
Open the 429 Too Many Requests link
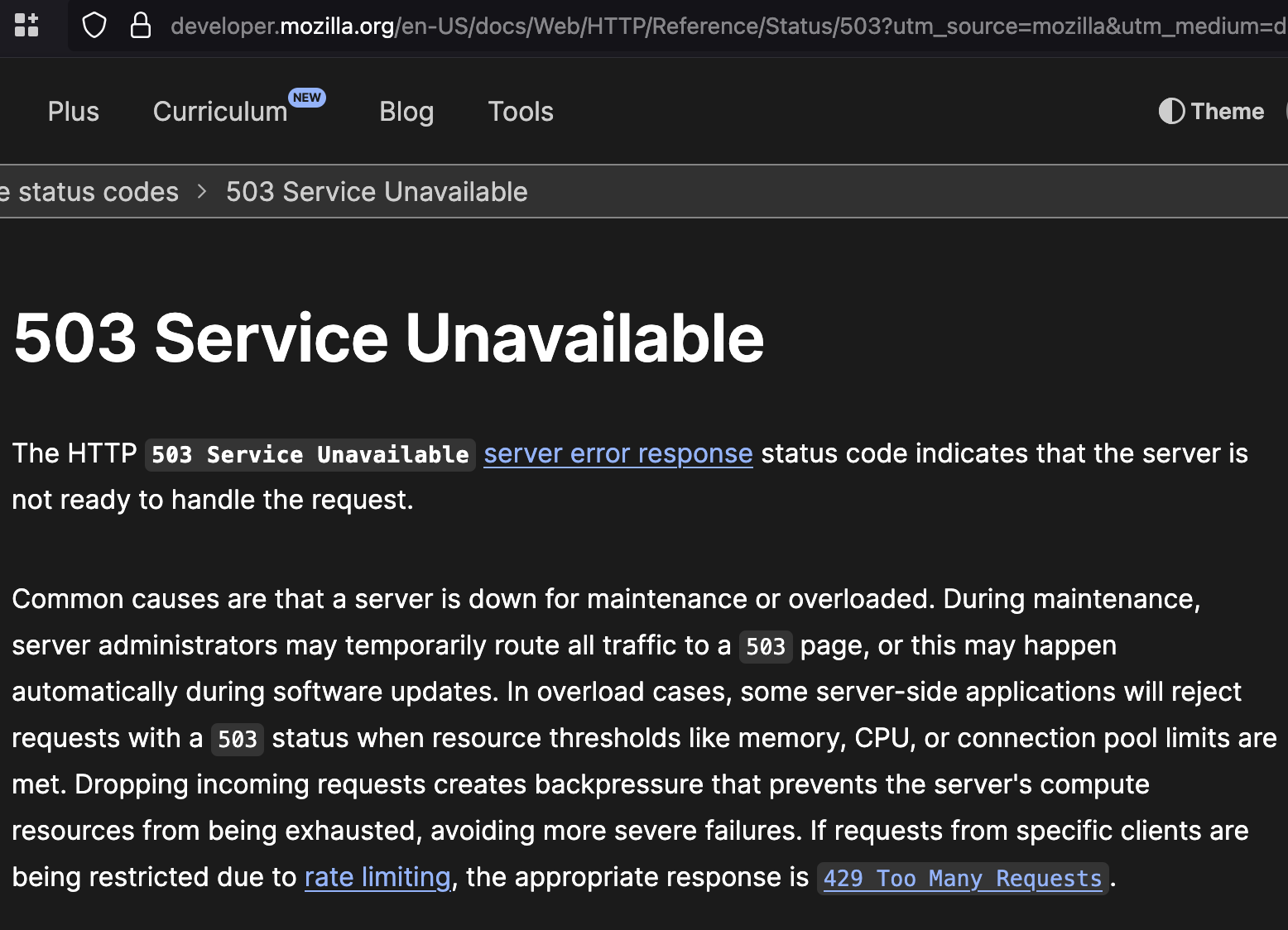[x=963, y=878]
